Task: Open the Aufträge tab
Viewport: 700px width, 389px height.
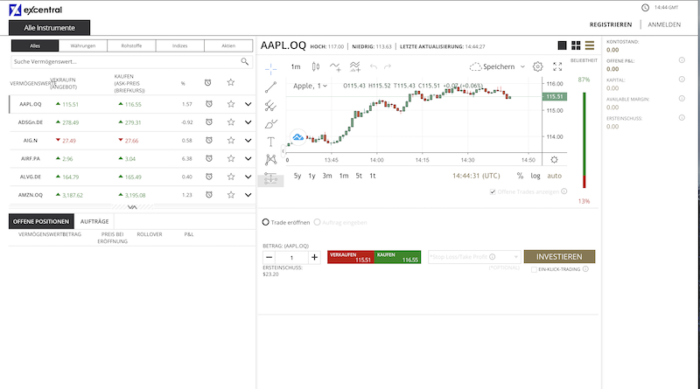Action: (94, 222)
